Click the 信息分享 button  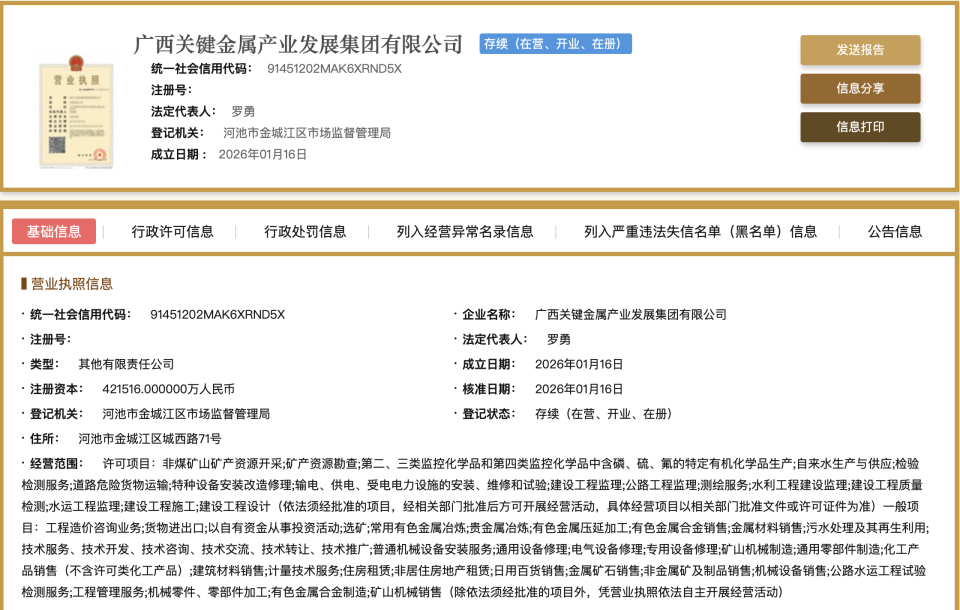click(x=860, y=88)
